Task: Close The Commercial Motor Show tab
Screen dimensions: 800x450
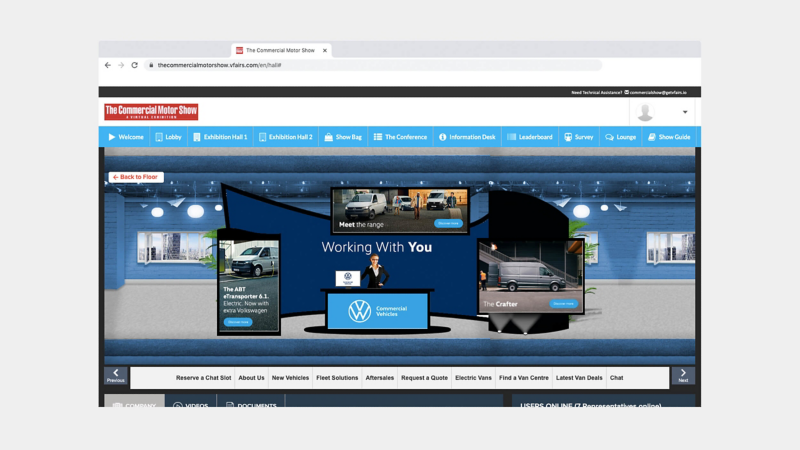Action: click(324, 51)
